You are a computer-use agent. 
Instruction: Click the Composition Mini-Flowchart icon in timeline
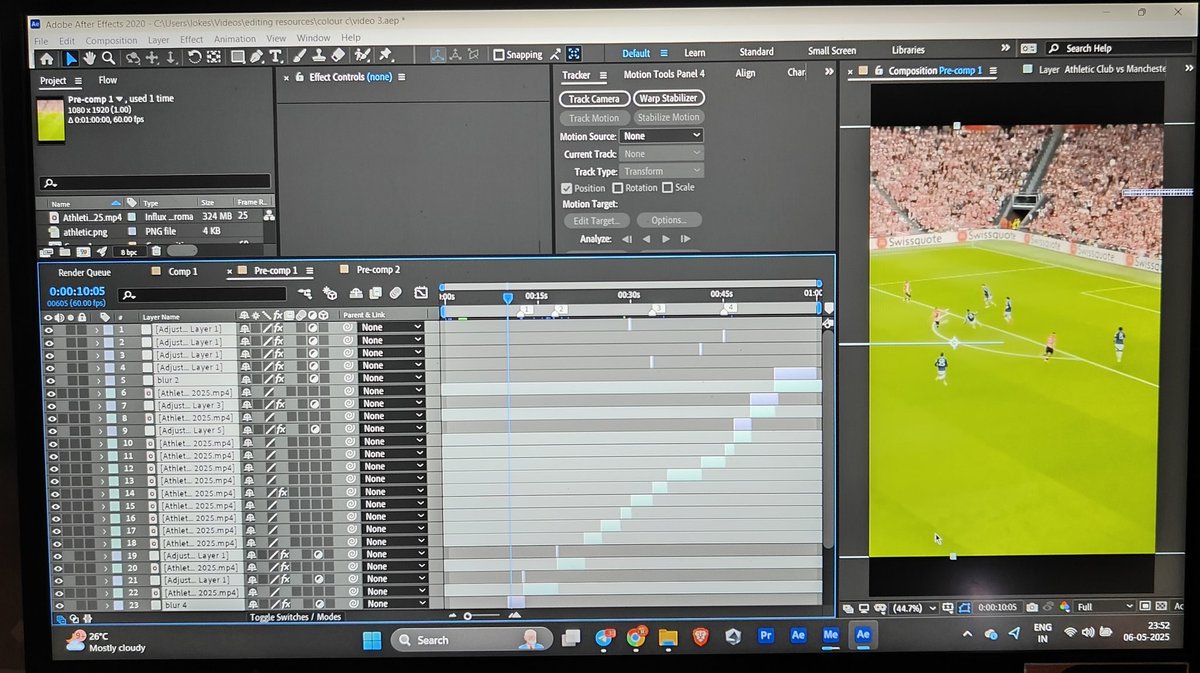point(304,293)
